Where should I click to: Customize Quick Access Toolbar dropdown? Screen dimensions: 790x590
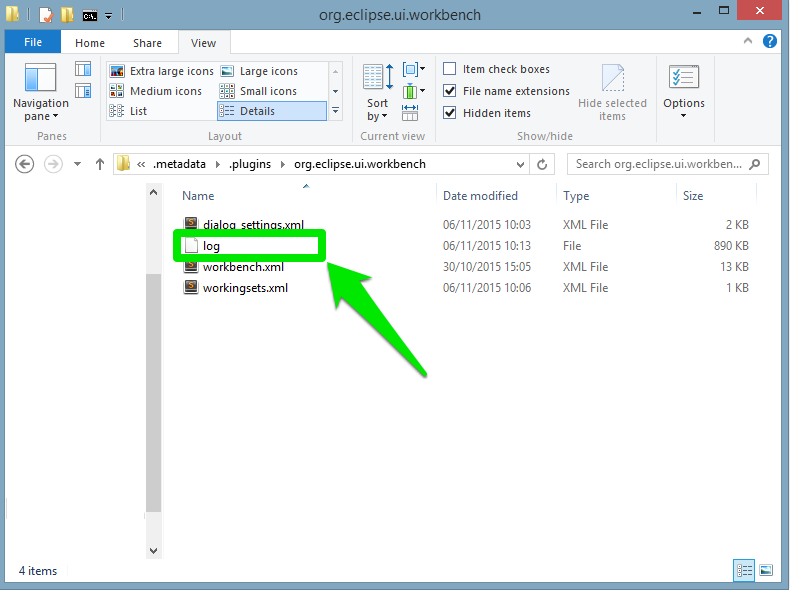[108, 16]
